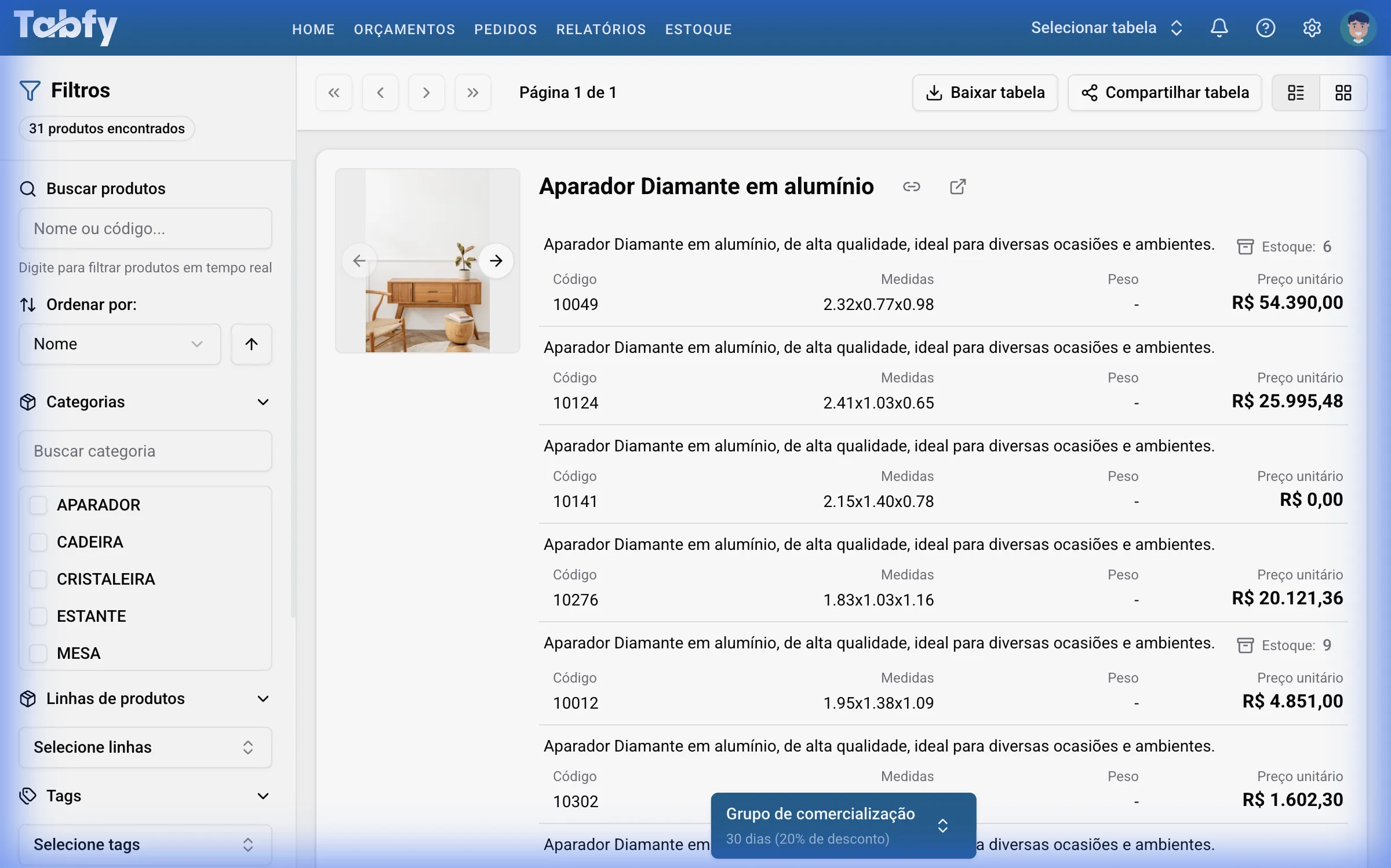The height and width of the screenshot is (868, 1391).
Task: Toggle ascending sort arrow next to Nome
Action: tap(251, 344)
